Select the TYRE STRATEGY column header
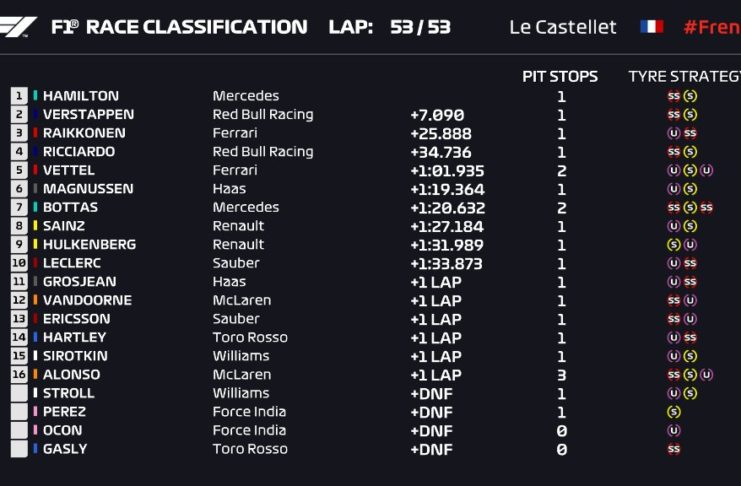This screenshot has width=741, height=486. click(684, 76)
